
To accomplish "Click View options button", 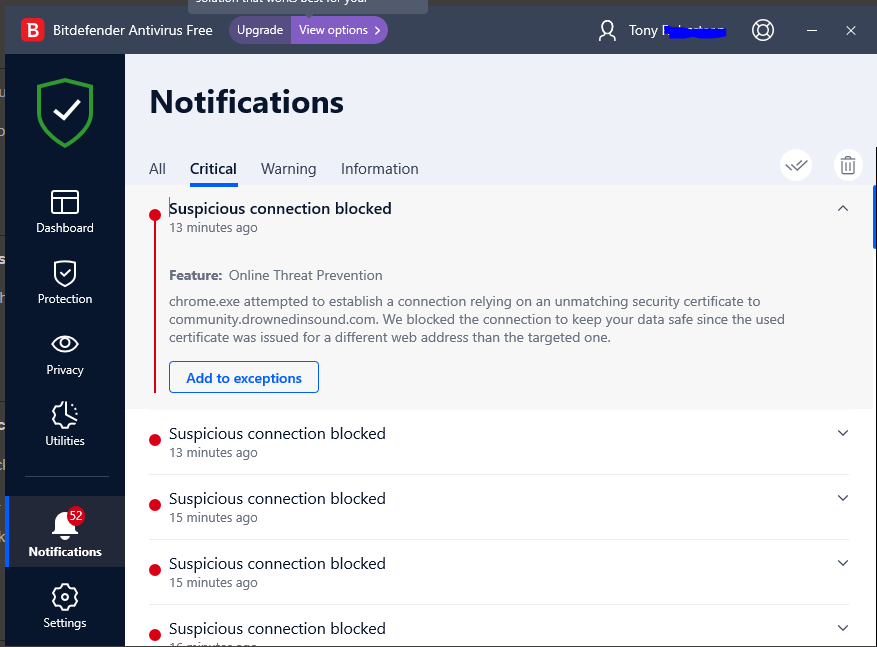I will 339,30.
